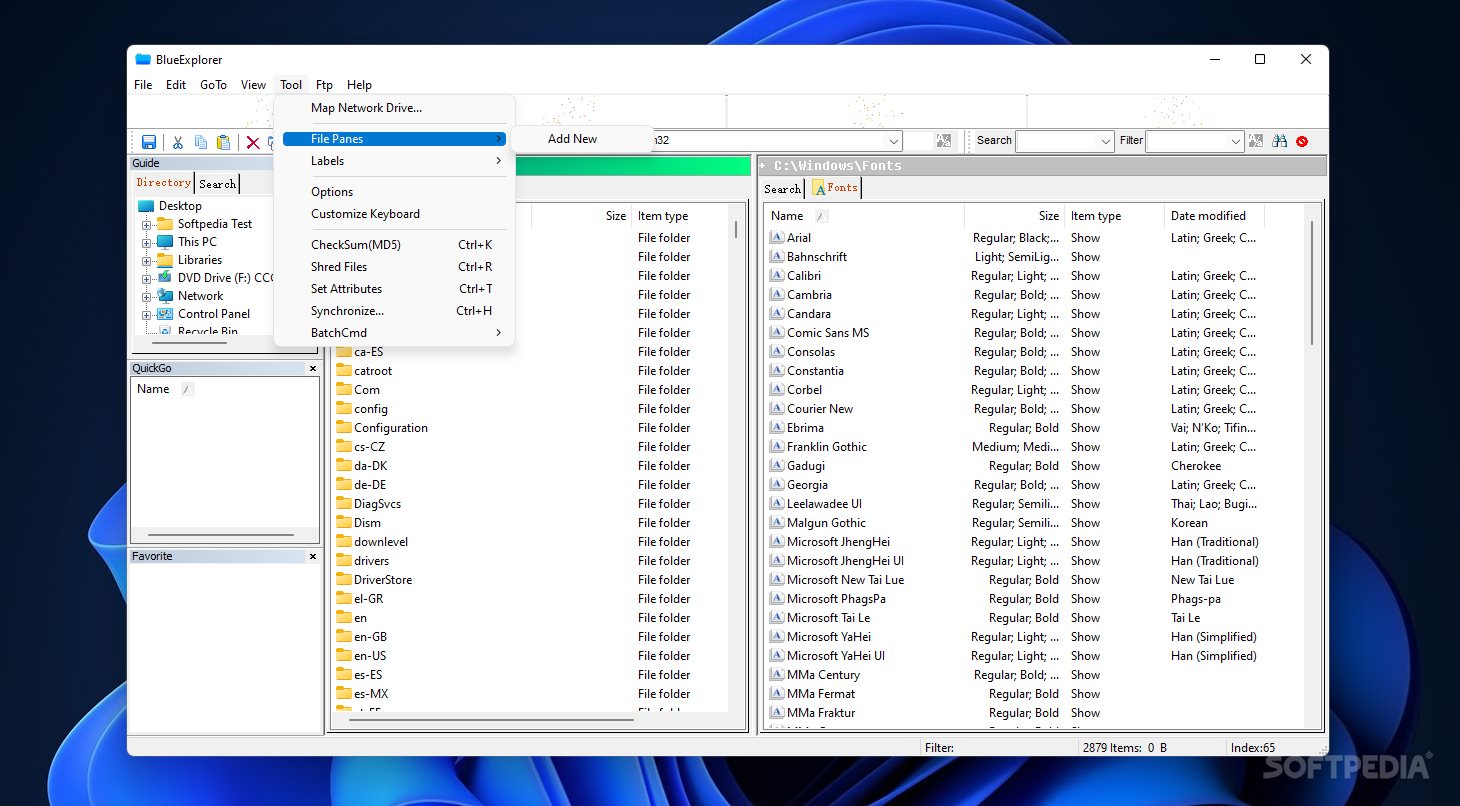Click the This PC computer icon
This screenshot has width=1460, height=806.
click(x=165, y=242)
